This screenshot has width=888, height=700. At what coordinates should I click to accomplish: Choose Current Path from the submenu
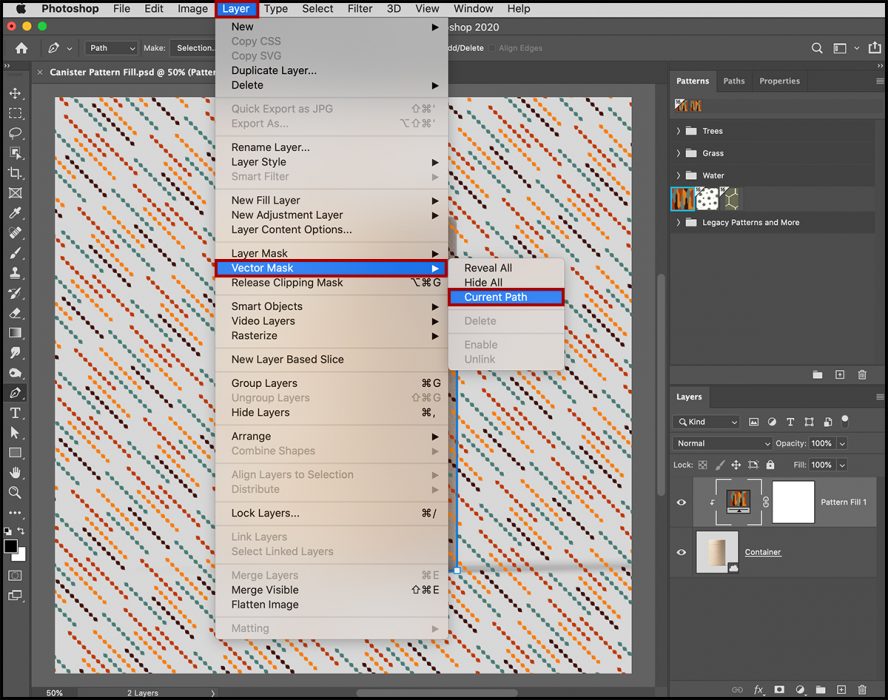495,297
